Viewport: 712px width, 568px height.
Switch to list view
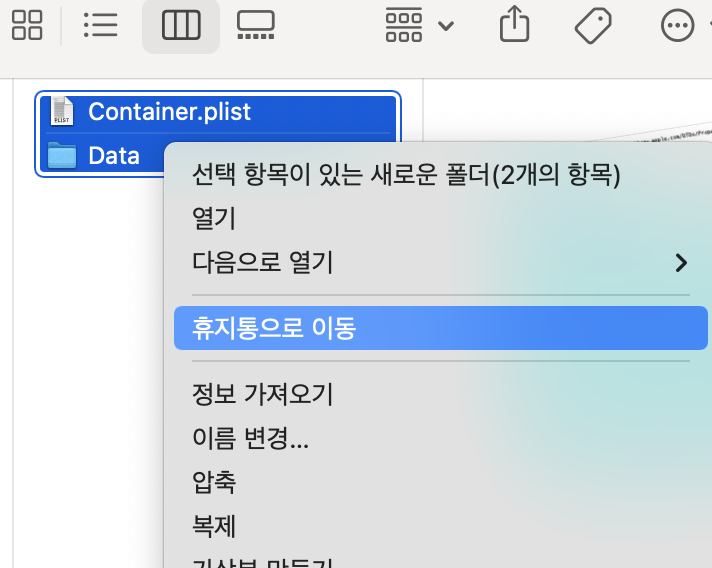pyautogui.click(x=100, y=25)
